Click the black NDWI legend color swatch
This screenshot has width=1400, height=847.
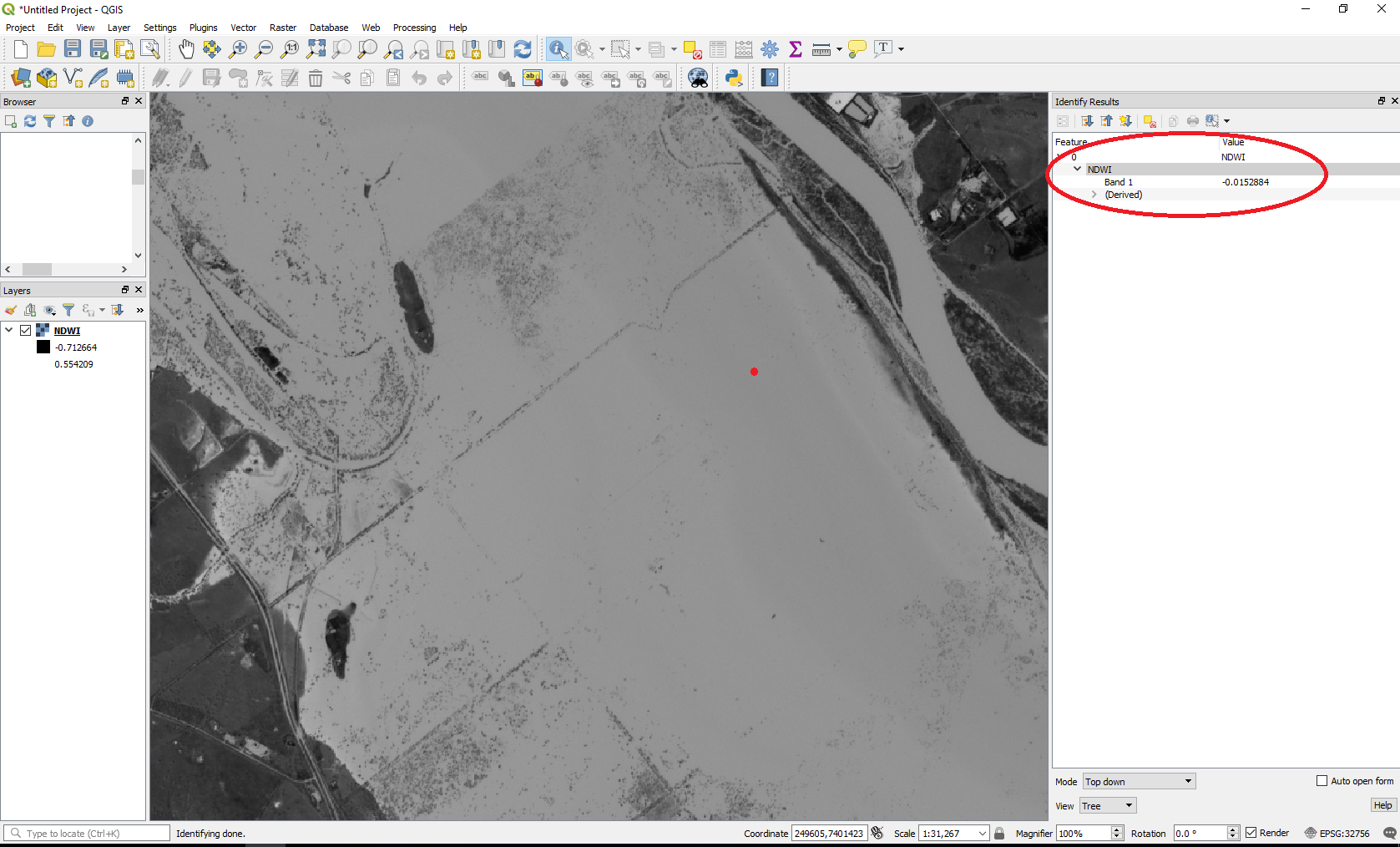tap(43, 347)
